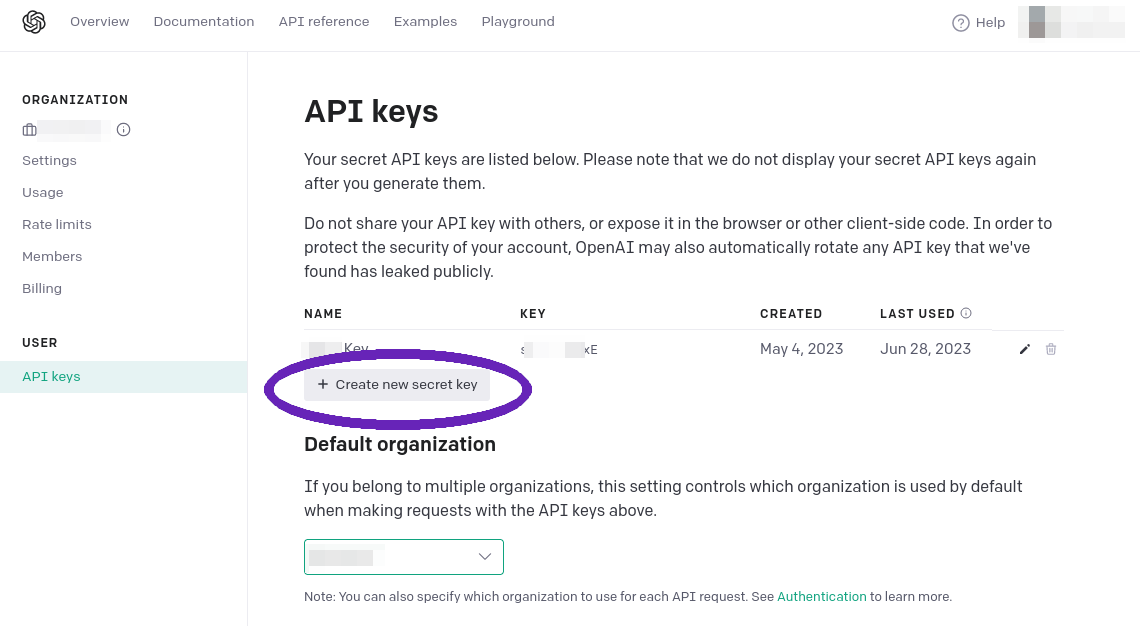This screenshot has width=1140, height=626.
Task: Click the info icon beside the organization name
Action: tap(122, 129)
